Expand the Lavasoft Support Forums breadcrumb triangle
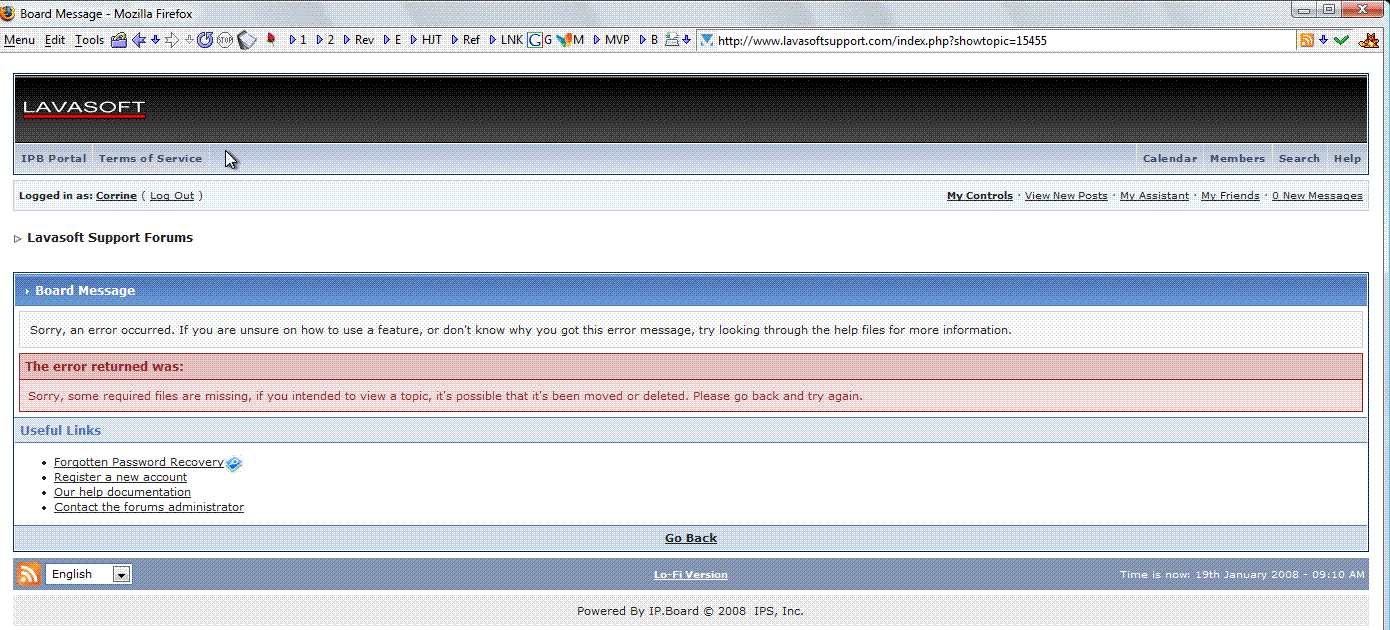This screenshot has height=630, width=1390. coord(18,239)
